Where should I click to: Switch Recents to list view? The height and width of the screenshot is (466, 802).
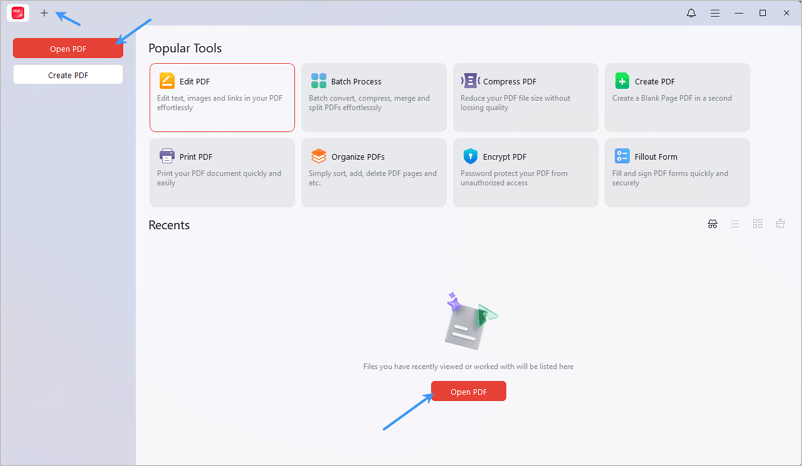[735, 224]
